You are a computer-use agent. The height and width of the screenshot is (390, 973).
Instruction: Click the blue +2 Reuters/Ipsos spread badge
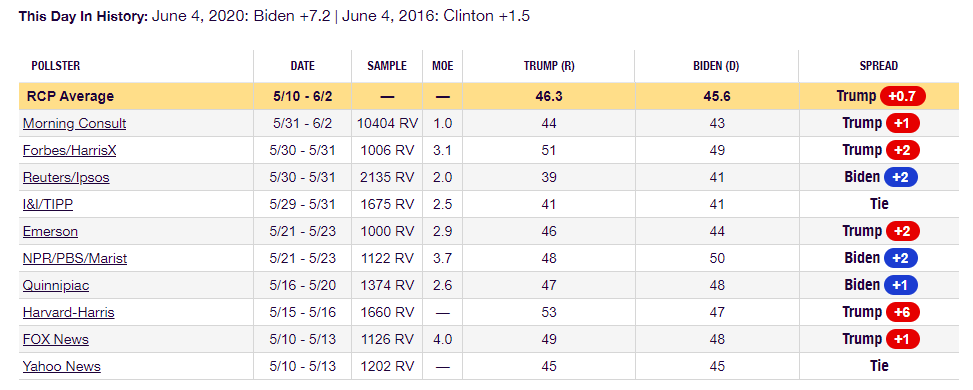click(901, 177)
